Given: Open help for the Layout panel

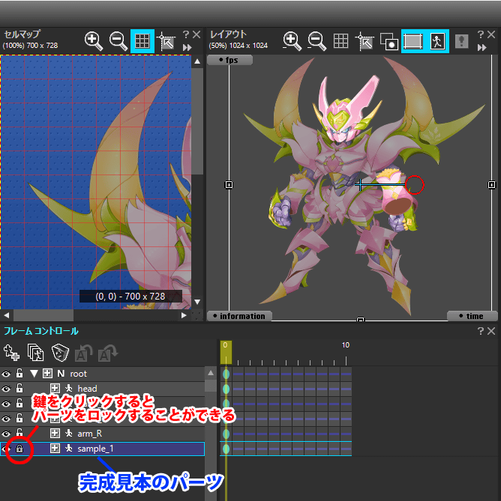Looking at the screenshot, I should coord(480,34).
